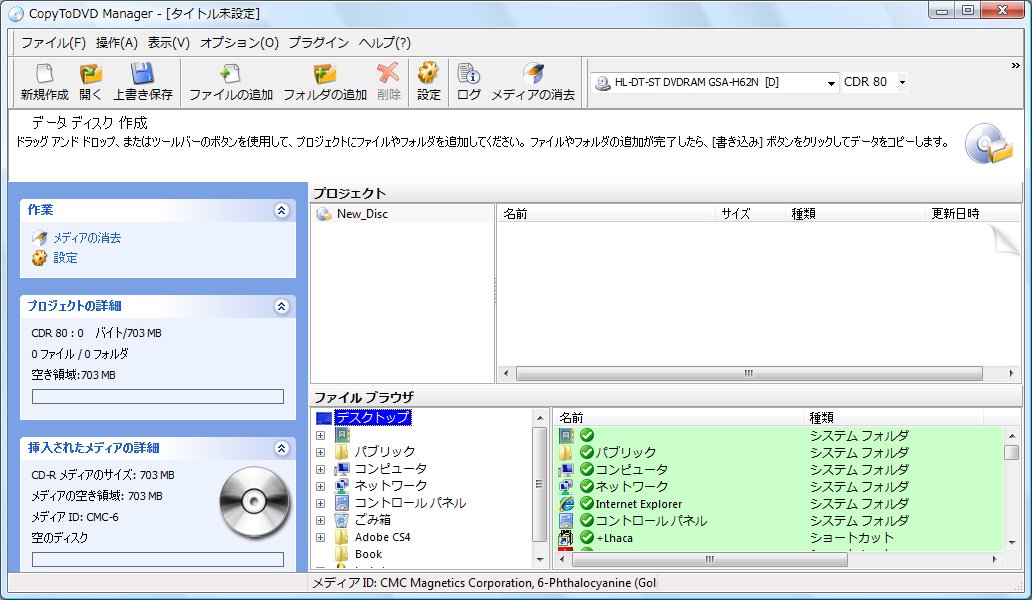Click the コンピュータ icon in the folder tree
The height and width of the screenshot is (600, 1032).
pos(342,469)
